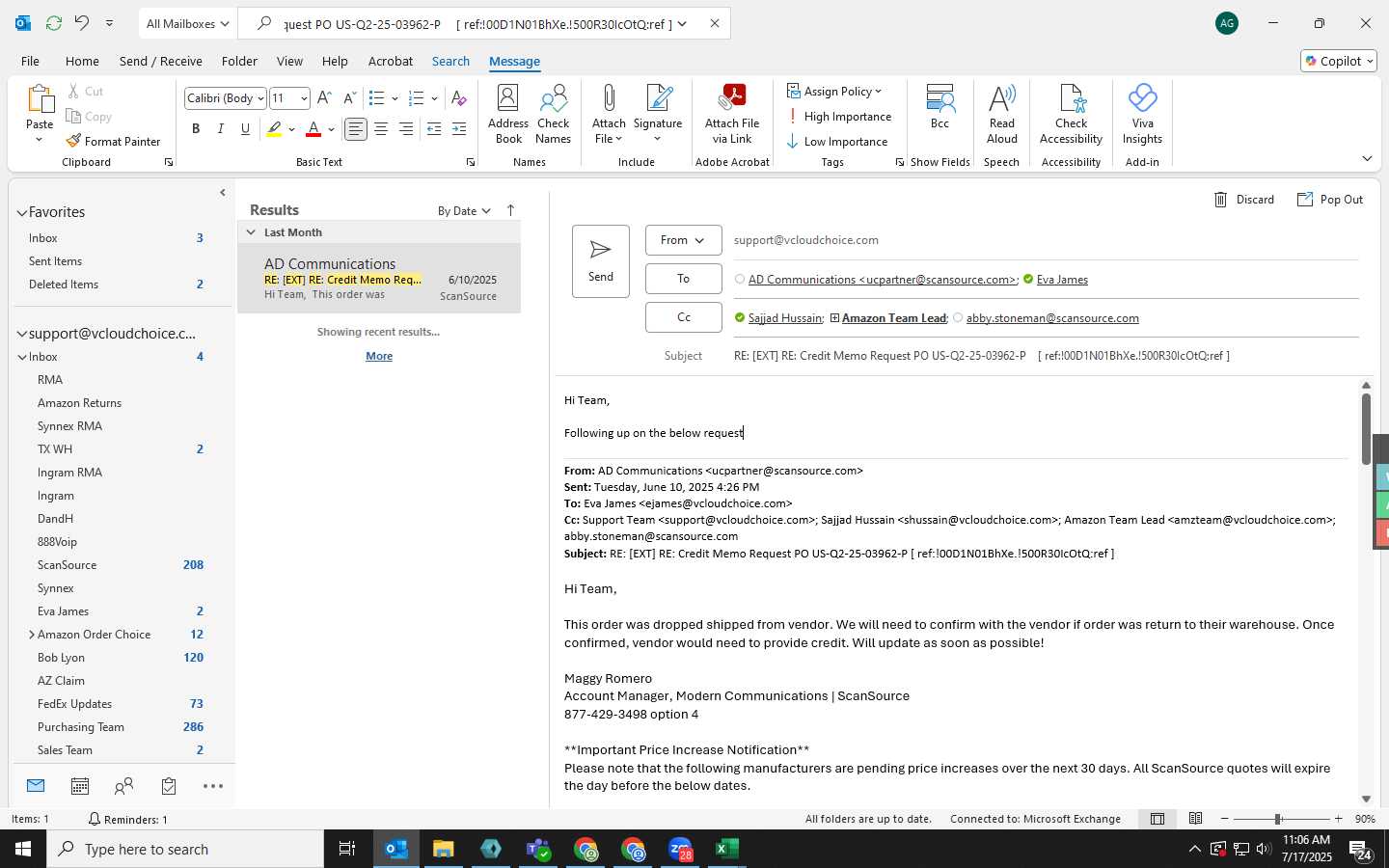The image size is (1389, 868).
Task: Click the Font Color swatch button
Action: pos(313,129)
